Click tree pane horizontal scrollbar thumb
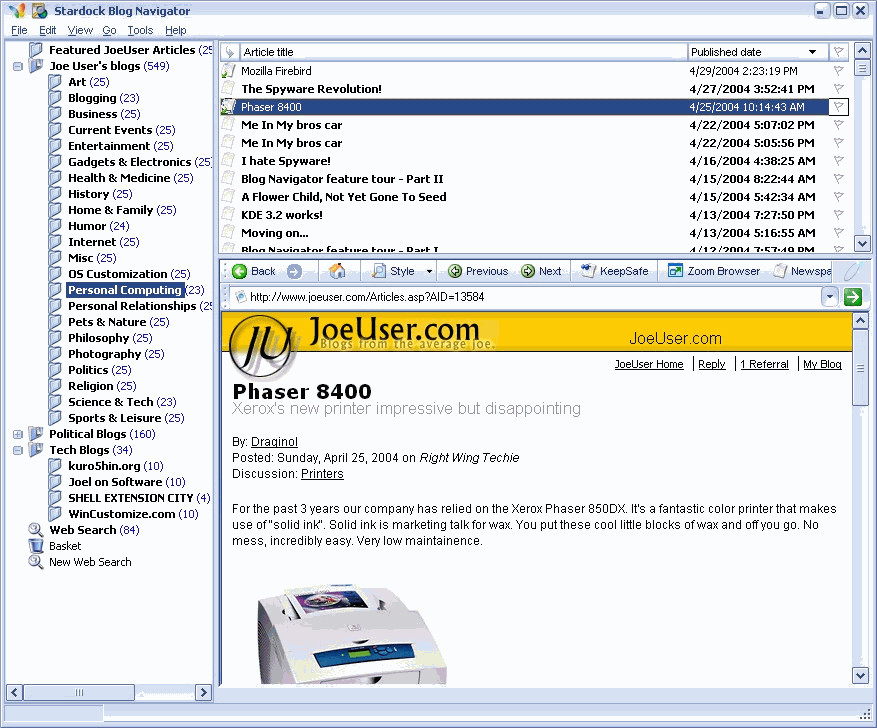The image size is (877, 728). coord(79,692)
